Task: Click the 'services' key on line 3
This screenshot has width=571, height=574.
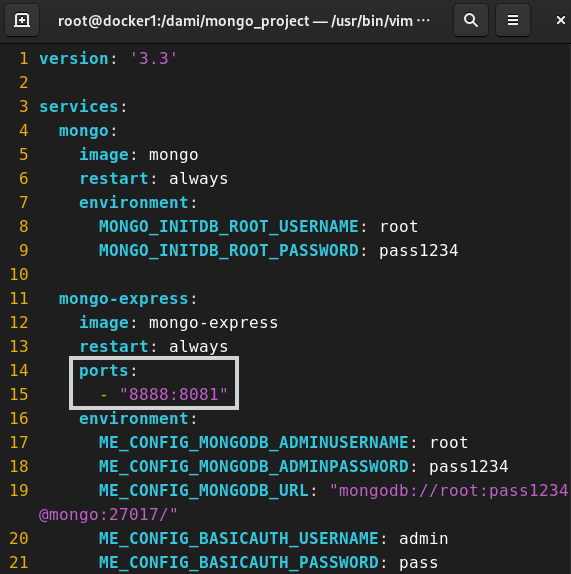Action: 78,107
